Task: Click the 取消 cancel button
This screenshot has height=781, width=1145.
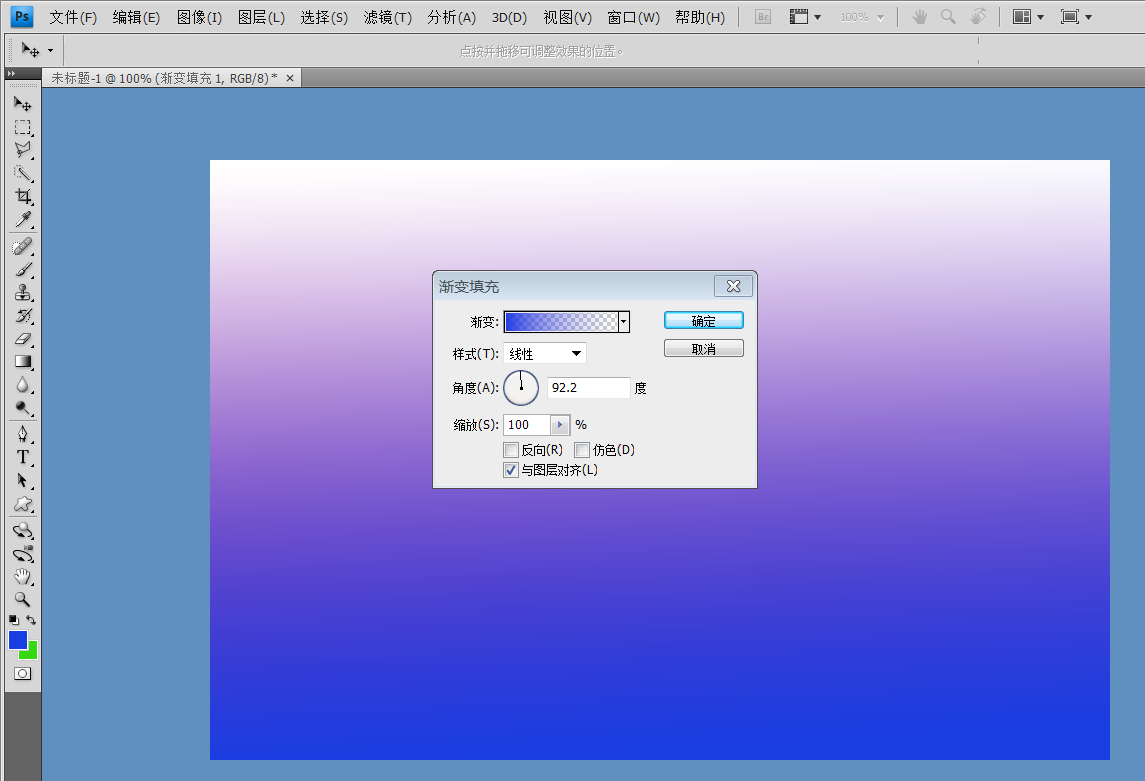Action: point(703,349)
